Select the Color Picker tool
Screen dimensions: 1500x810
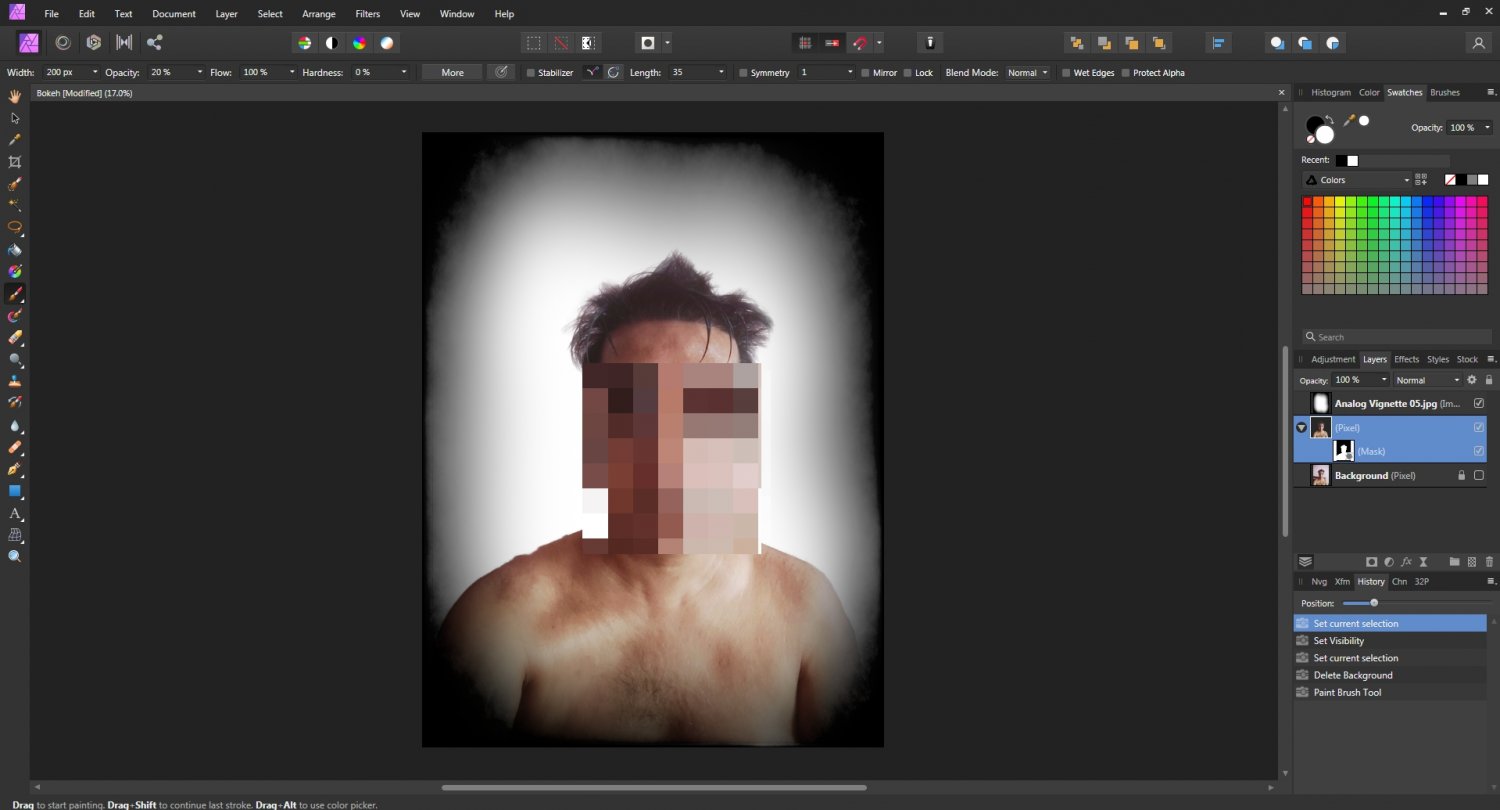(14, 139)
